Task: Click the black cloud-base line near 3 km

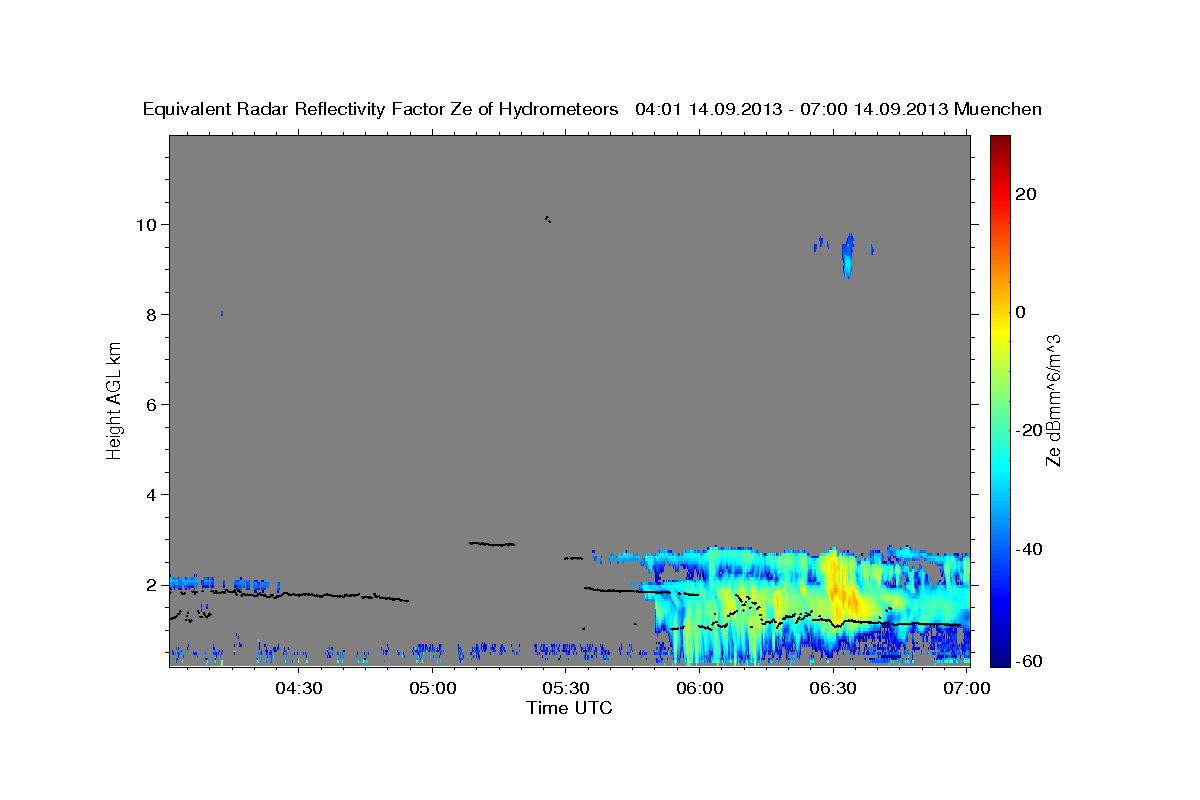Action: point(492,544)
